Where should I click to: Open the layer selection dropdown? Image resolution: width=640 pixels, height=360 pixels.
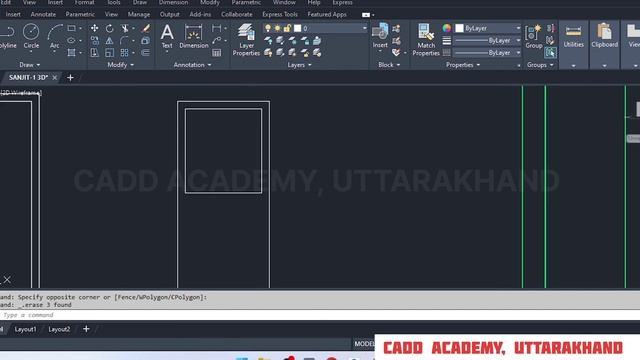pos(364,28)
